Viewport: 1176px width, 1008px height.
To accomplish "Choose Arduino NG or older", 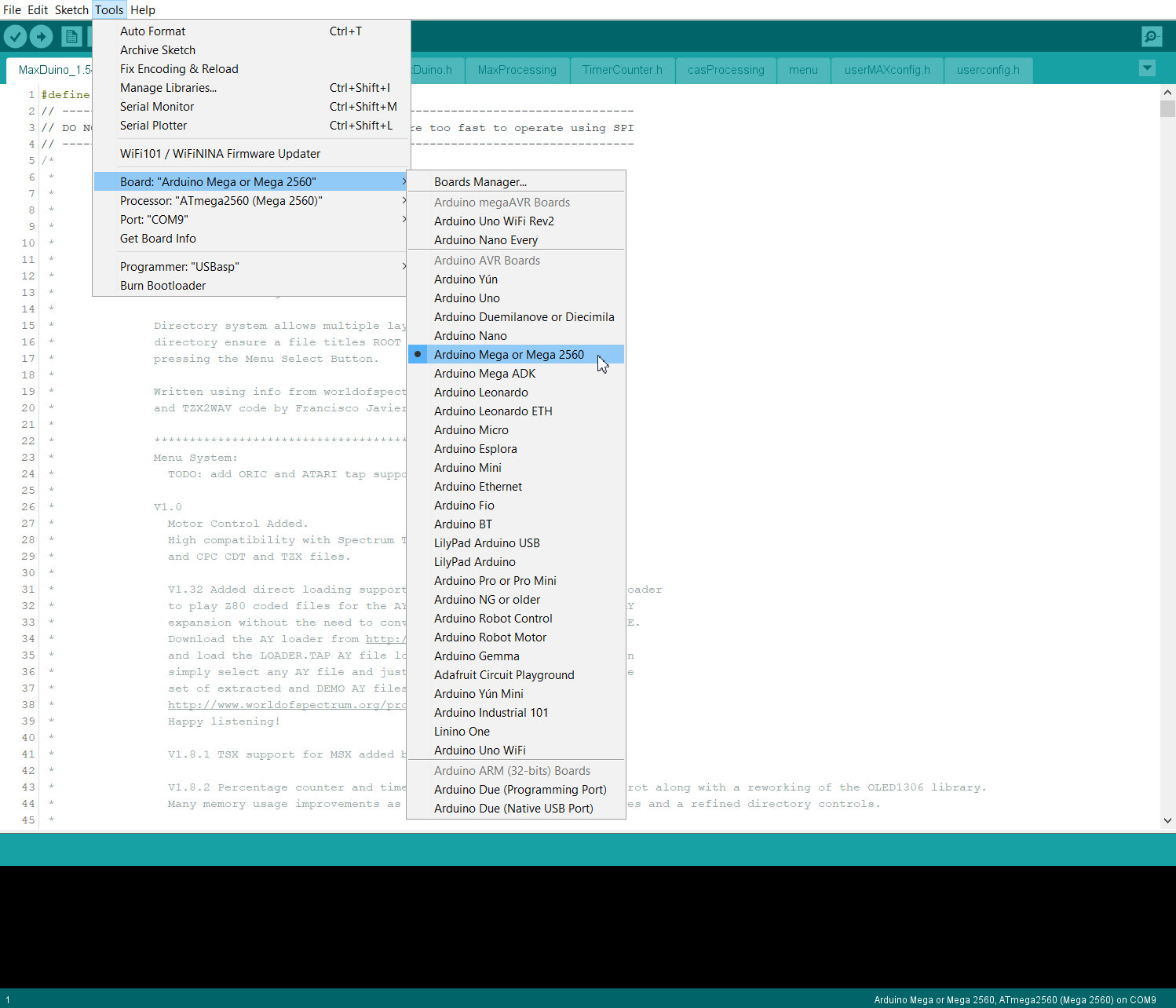I will point(516,600).
